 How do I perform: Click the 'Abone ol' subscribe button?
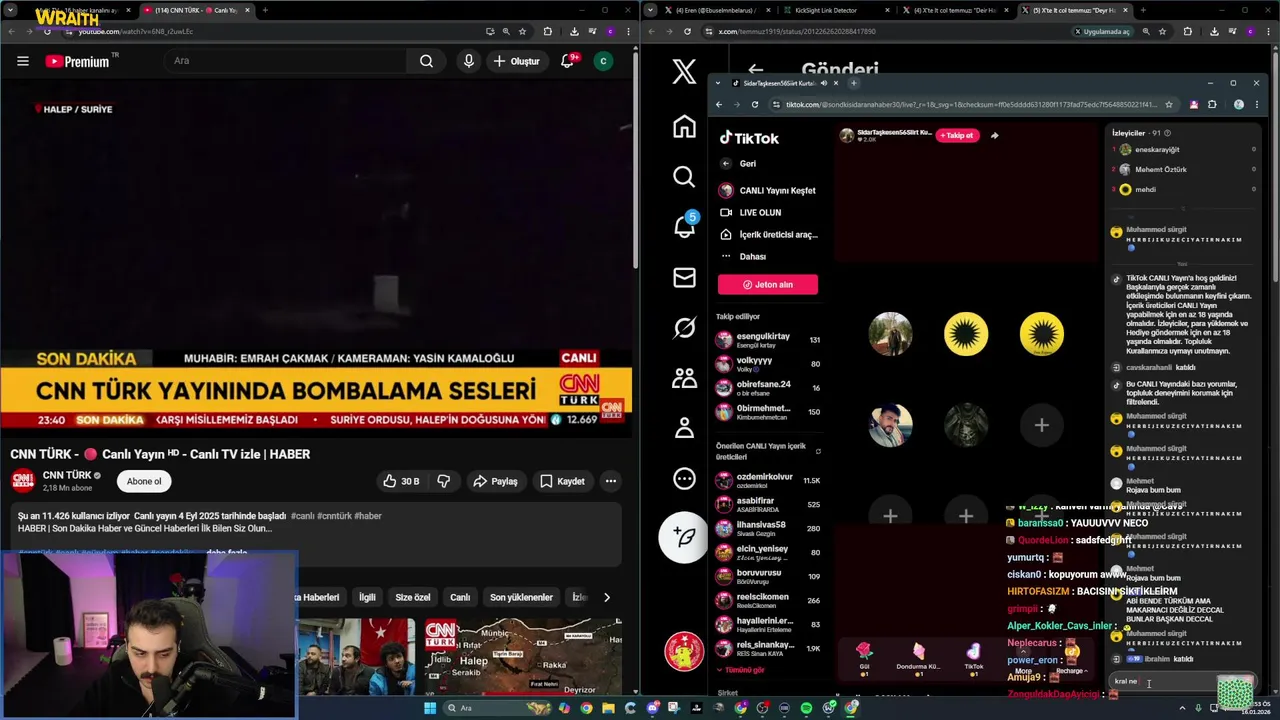pyautogui.click(x=144, y=481)
